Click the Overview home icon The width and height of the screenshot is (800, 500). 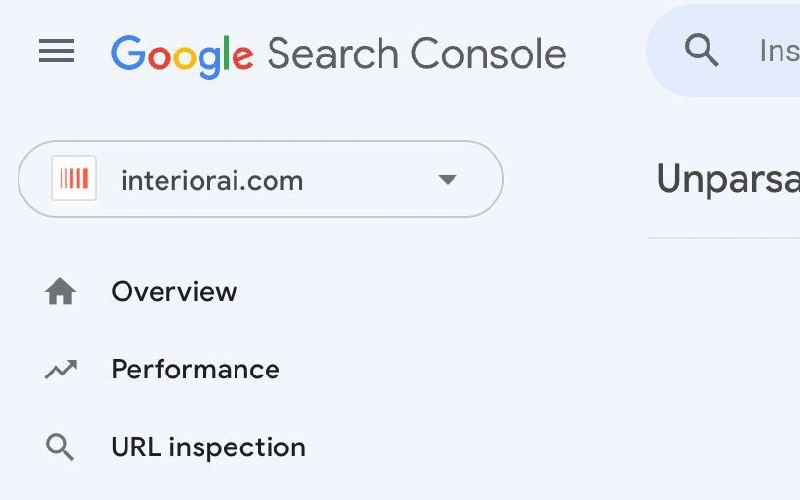[x=60, y=292]
